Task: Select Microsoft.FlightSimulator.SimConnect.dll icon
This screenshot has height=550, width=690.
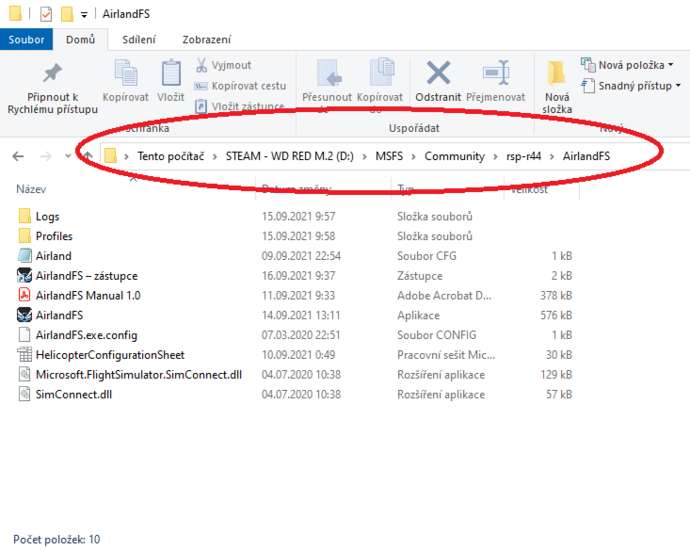Action: point(25,374)
